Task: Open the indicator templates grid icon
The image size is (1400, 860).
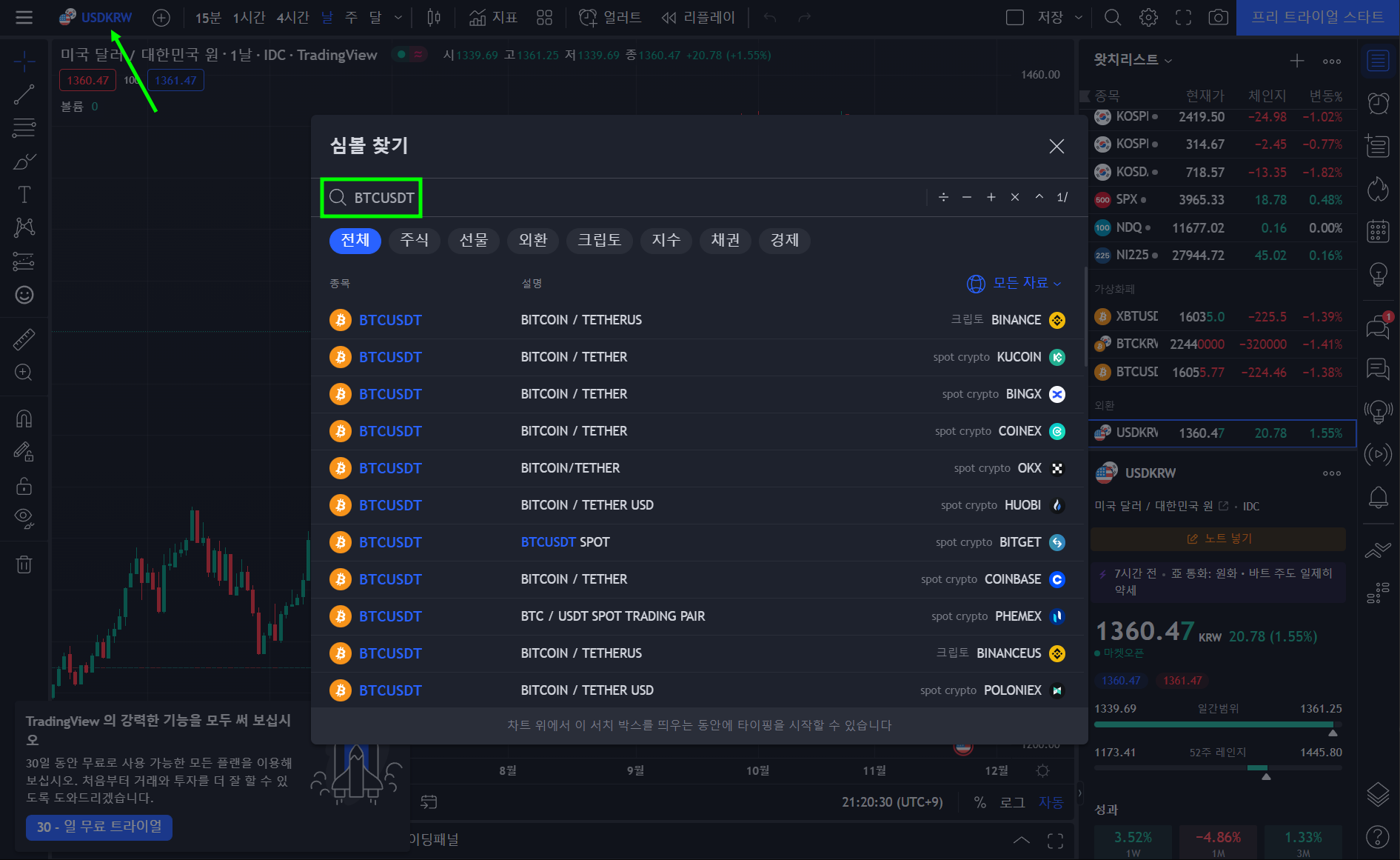Action: click(544, 17)
